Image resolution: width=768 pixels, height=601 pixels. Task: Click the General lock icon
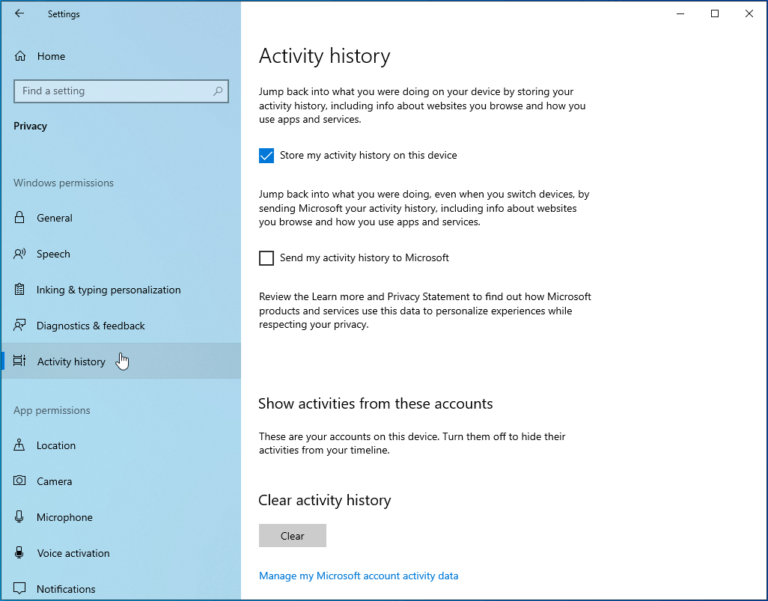click(19, 217)
